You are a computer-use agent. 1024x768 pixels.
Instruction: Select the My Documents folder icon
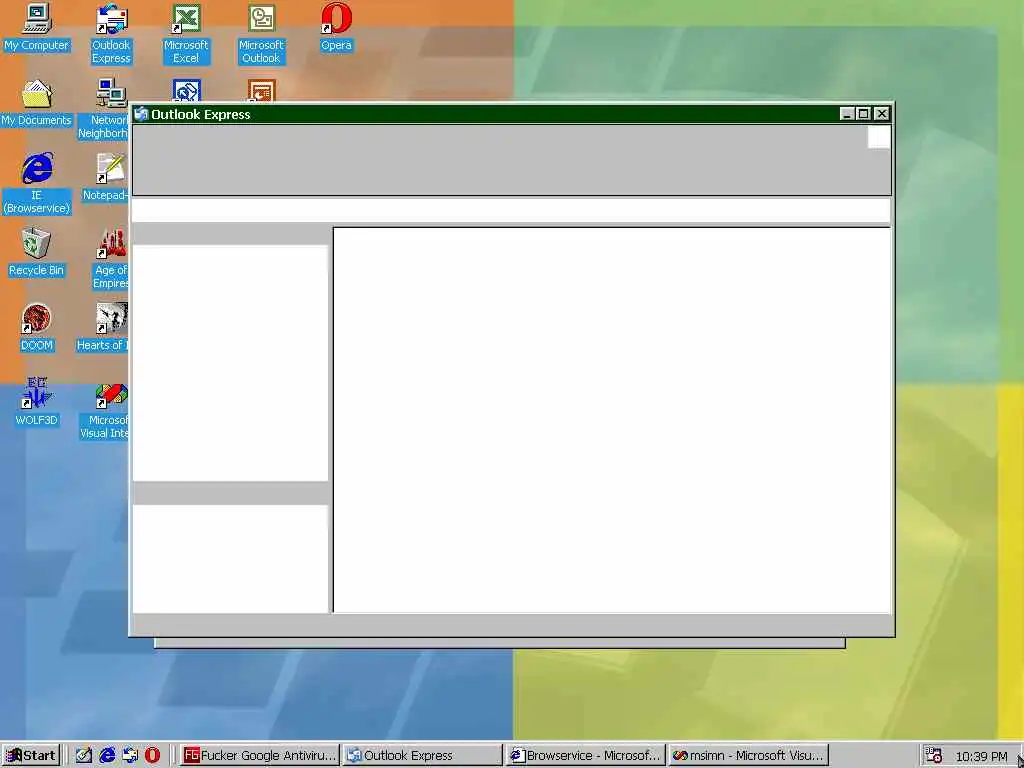coord(37,103)
